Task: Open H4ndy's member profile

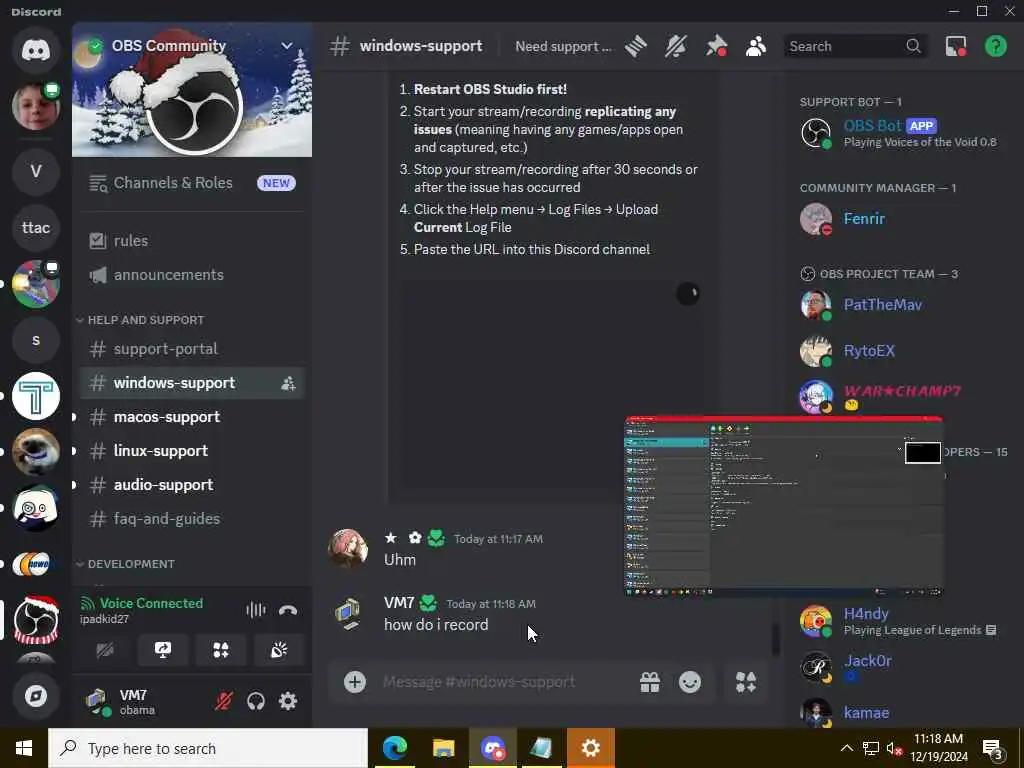Action: point(901,621)
